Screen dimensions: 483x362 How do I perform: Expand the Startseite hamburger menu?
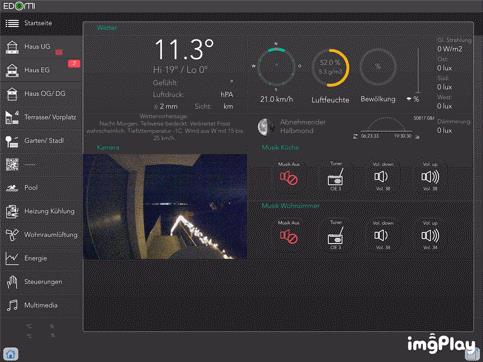click(12, 23)
